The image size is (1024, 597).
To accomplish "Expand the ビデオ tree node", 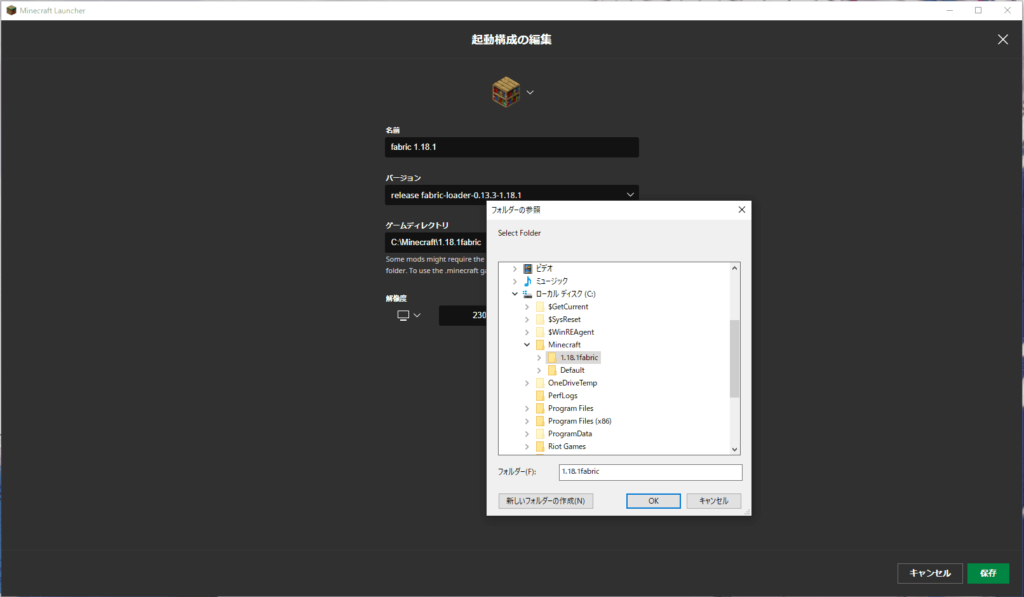I will click(x=515, y=268).
